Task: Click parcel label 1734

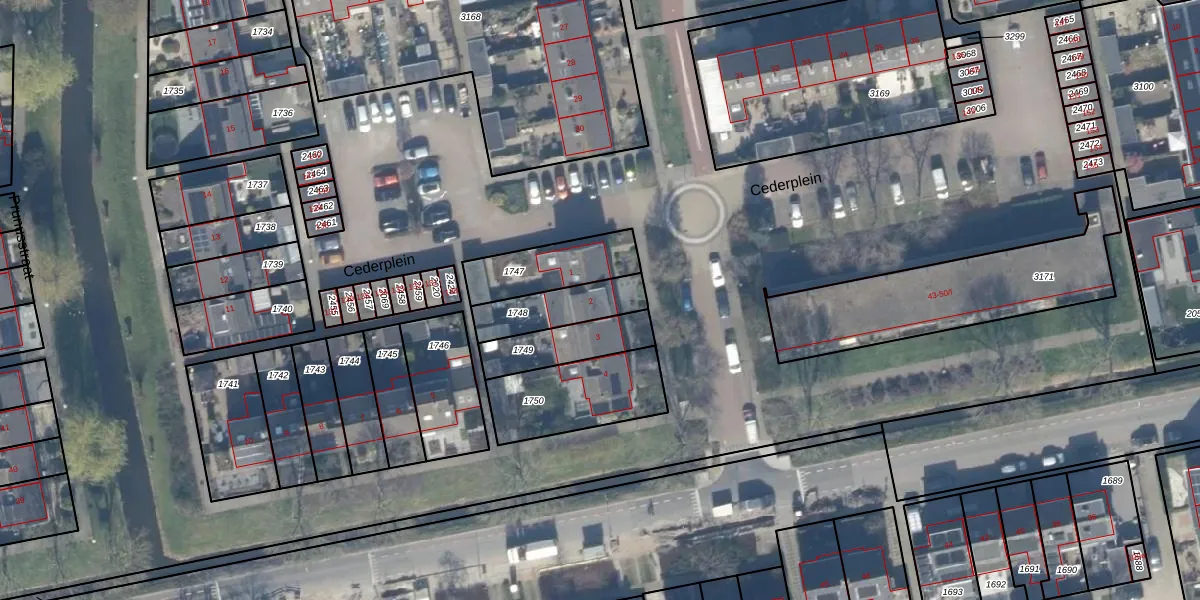Action: (262, 32)
